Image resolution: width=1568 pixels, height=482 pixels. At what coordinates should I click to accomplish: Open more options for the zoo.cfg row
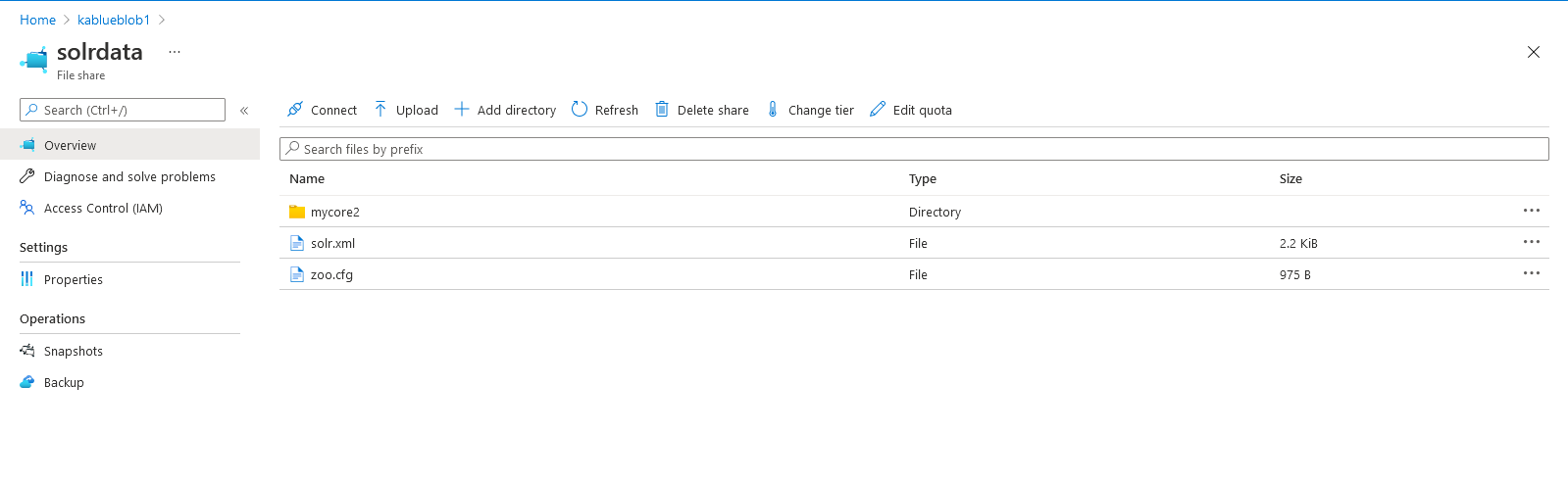tap(1531, 273)
